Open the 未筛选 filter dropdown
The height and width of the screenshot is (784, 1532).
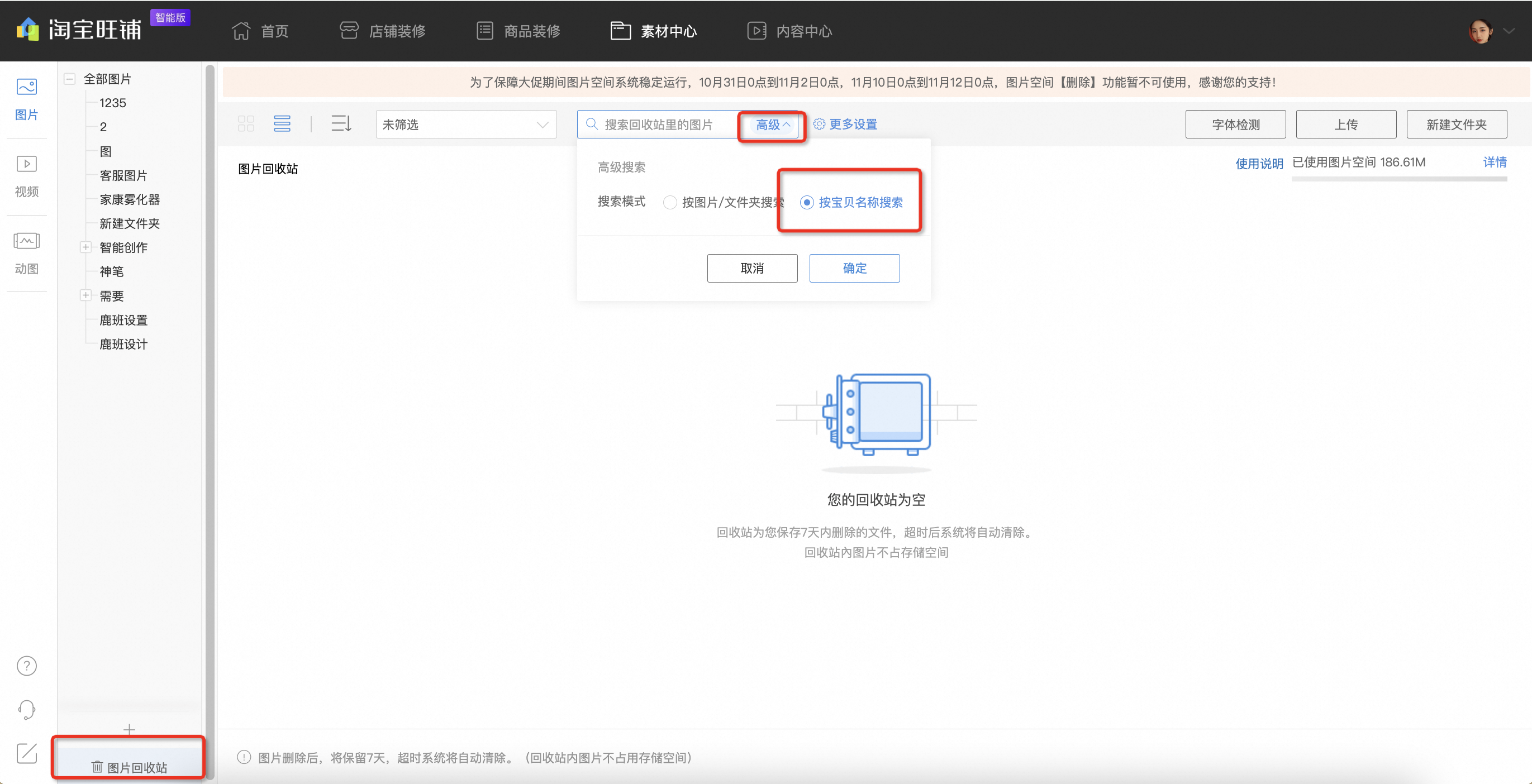[465, 124]
